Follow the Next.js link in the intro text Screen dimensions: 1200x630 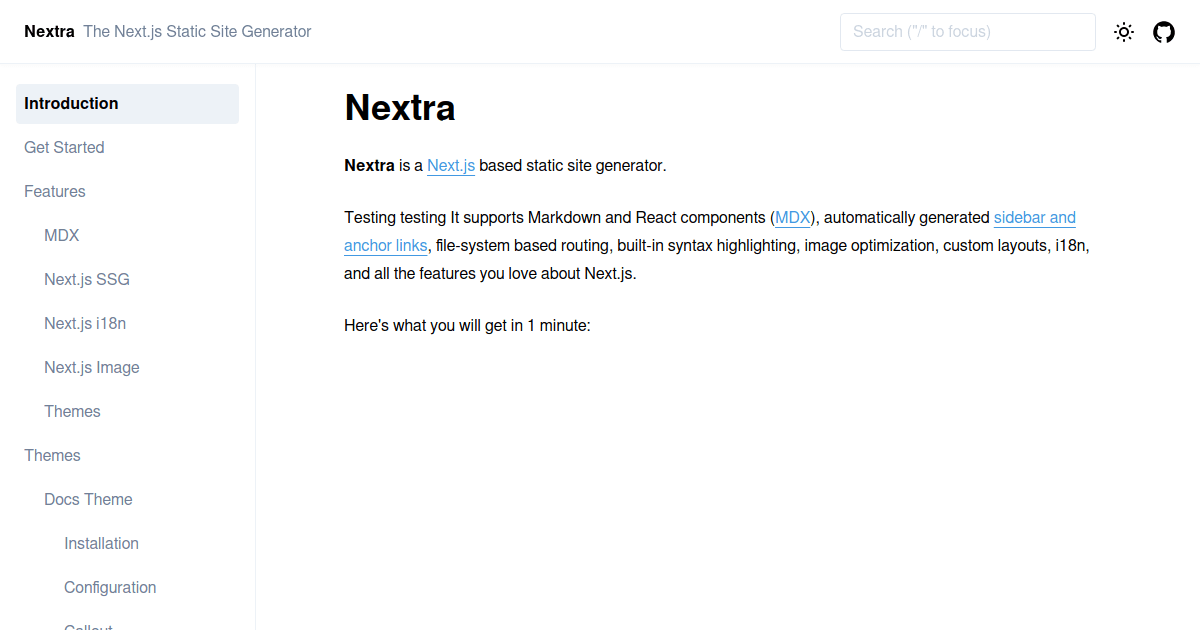450,165
